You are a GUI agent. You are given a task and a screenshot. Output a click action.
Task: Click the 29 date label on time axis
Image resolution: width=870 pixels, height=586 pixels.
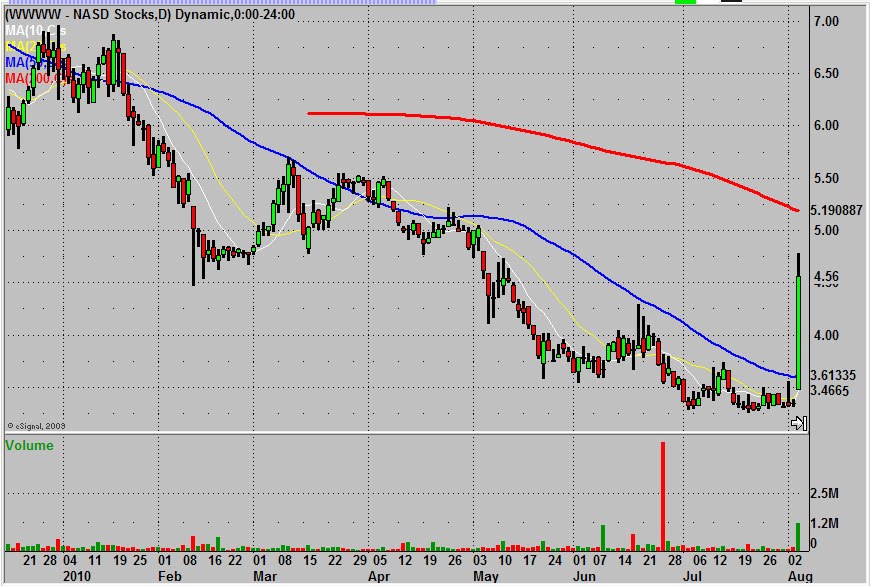pos(360,560)
